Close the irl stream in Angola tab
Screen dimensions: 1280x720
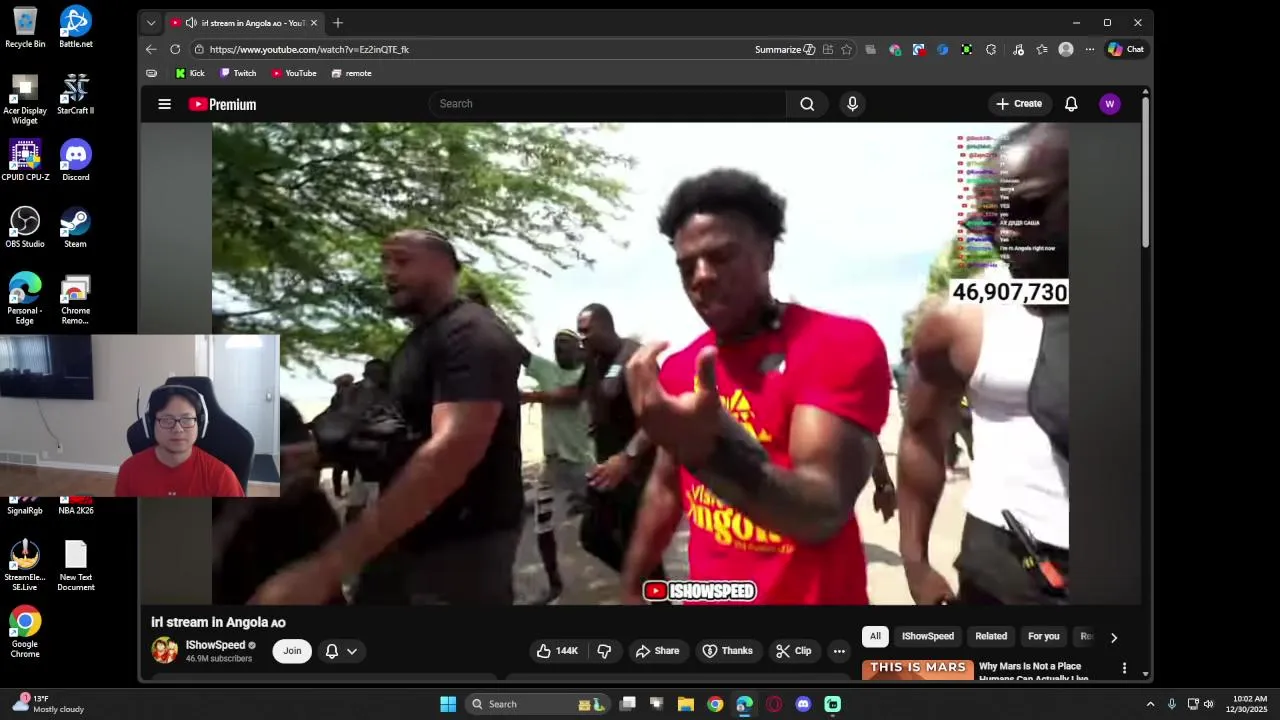click(314, 23)
